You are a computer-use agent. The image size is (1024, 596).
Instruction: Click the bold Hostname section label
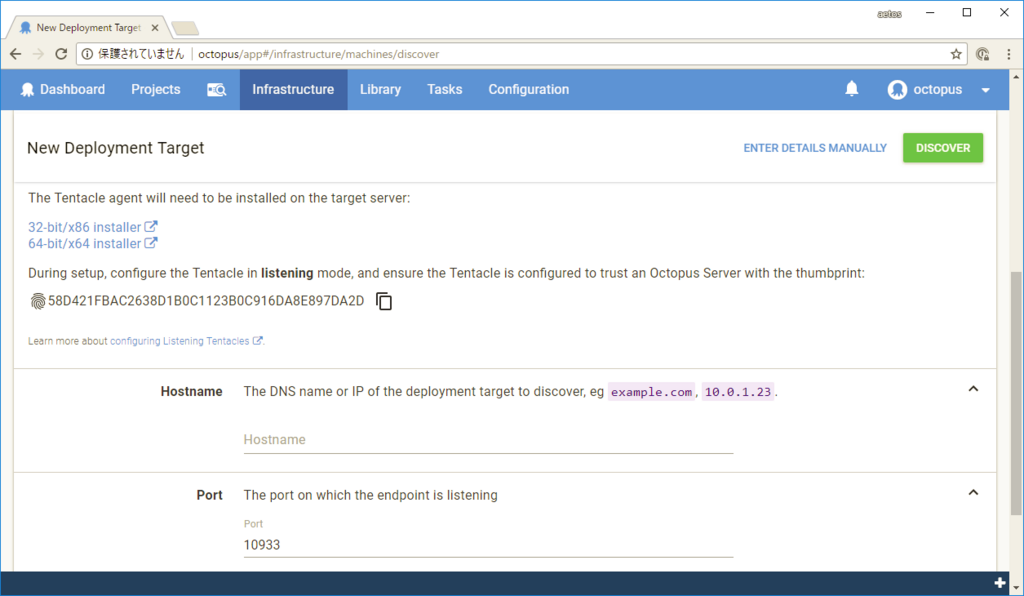click(x=191, y=391)
